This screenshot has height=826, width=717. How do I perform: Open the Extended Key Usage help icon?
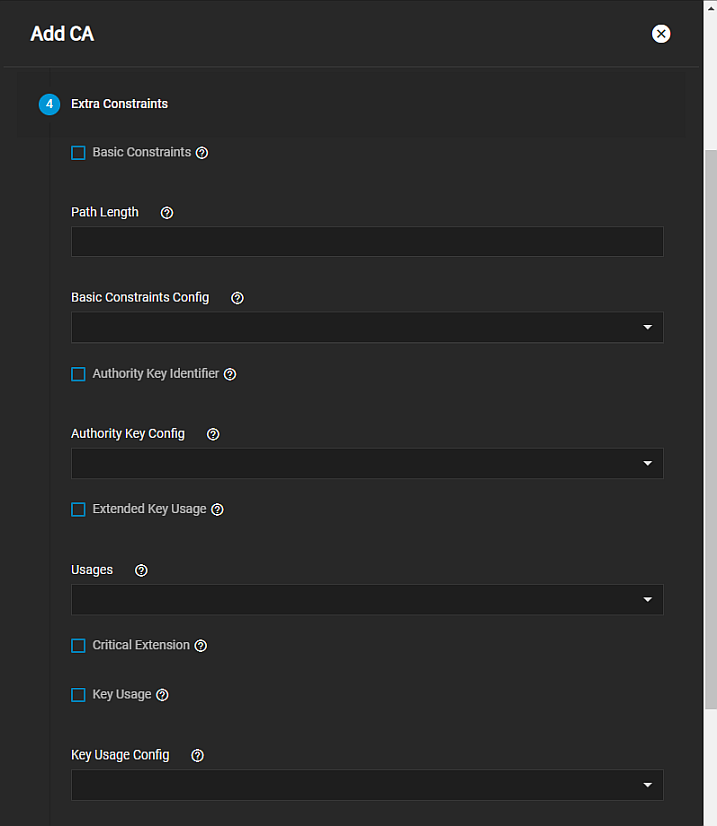pos(217,509)
